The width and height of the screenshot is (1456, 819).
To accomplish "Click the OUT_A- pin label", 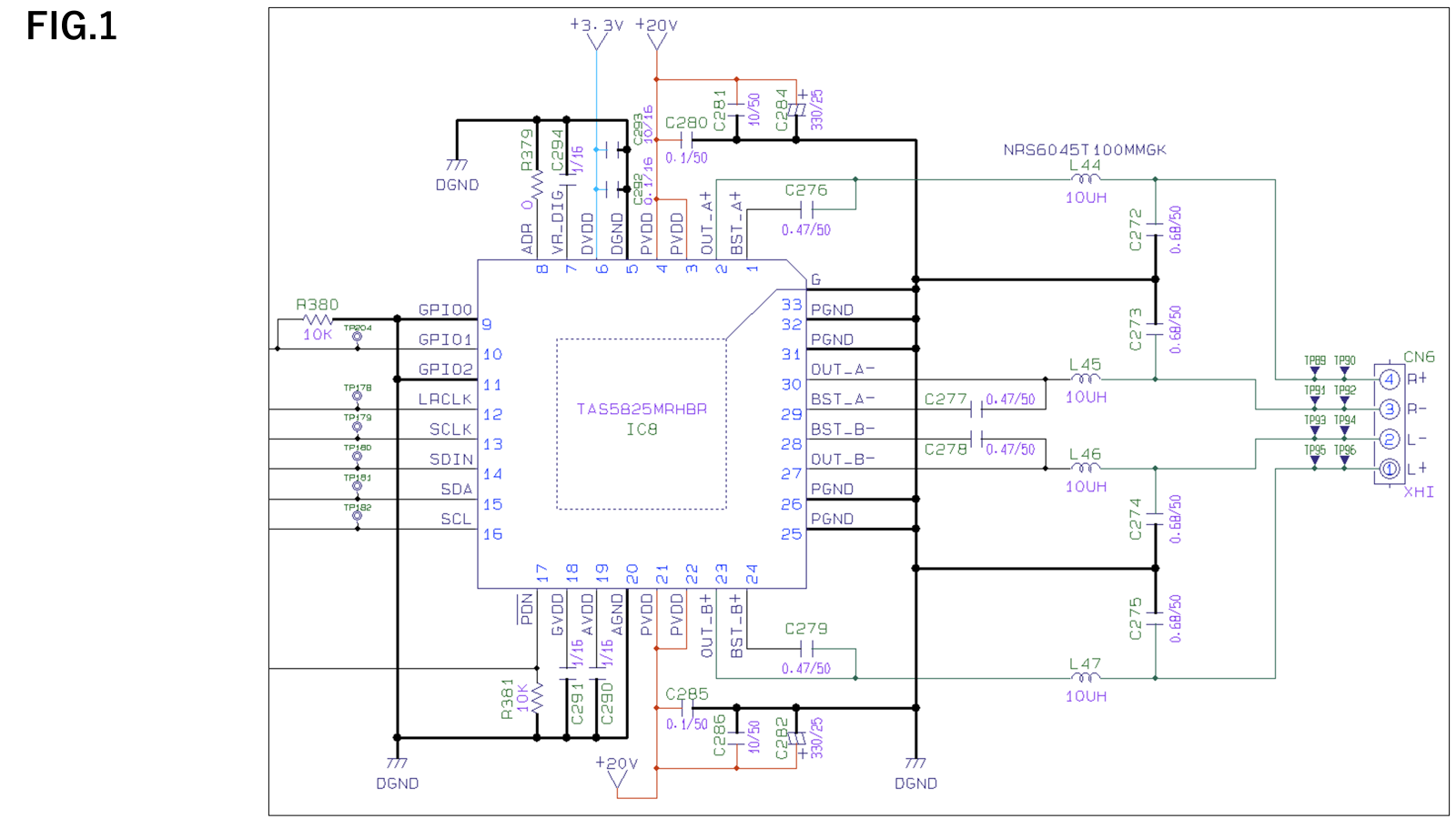I will click(843, 369).
